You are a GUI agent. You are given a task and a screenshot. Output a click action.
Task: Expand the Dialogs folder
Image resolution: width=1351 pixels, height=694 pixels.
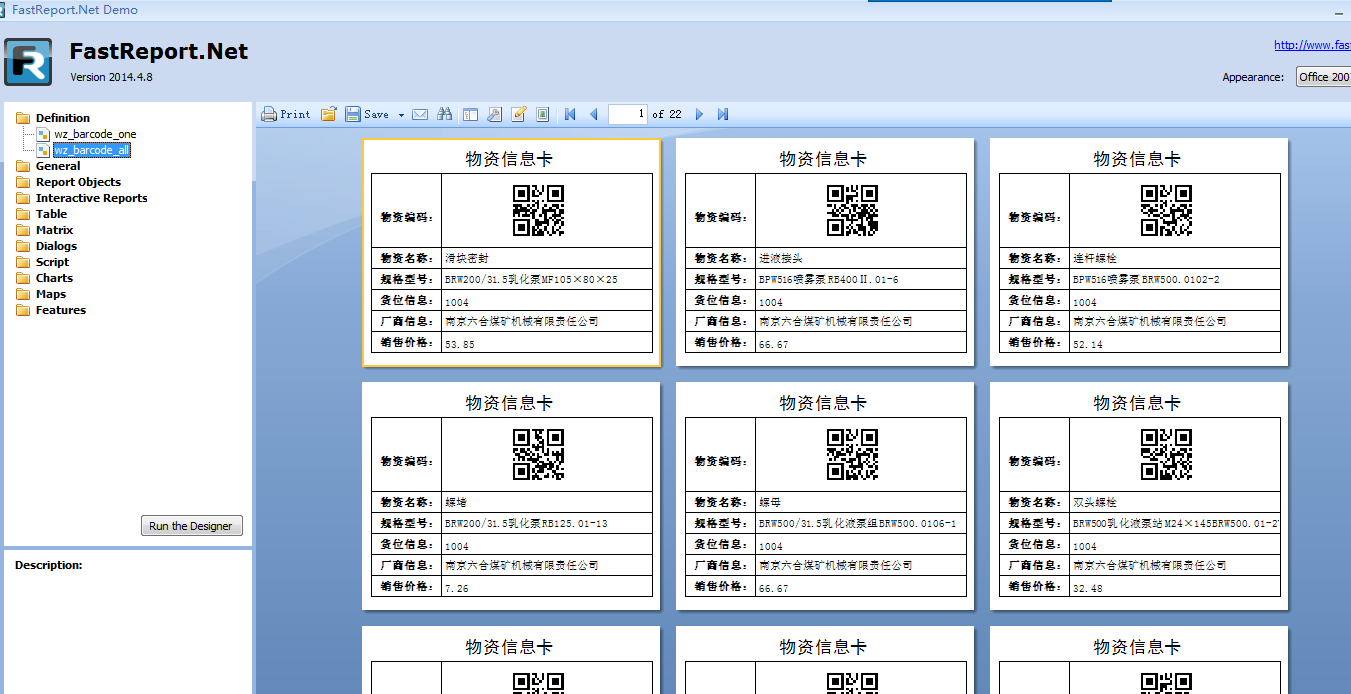coord(56,246)
